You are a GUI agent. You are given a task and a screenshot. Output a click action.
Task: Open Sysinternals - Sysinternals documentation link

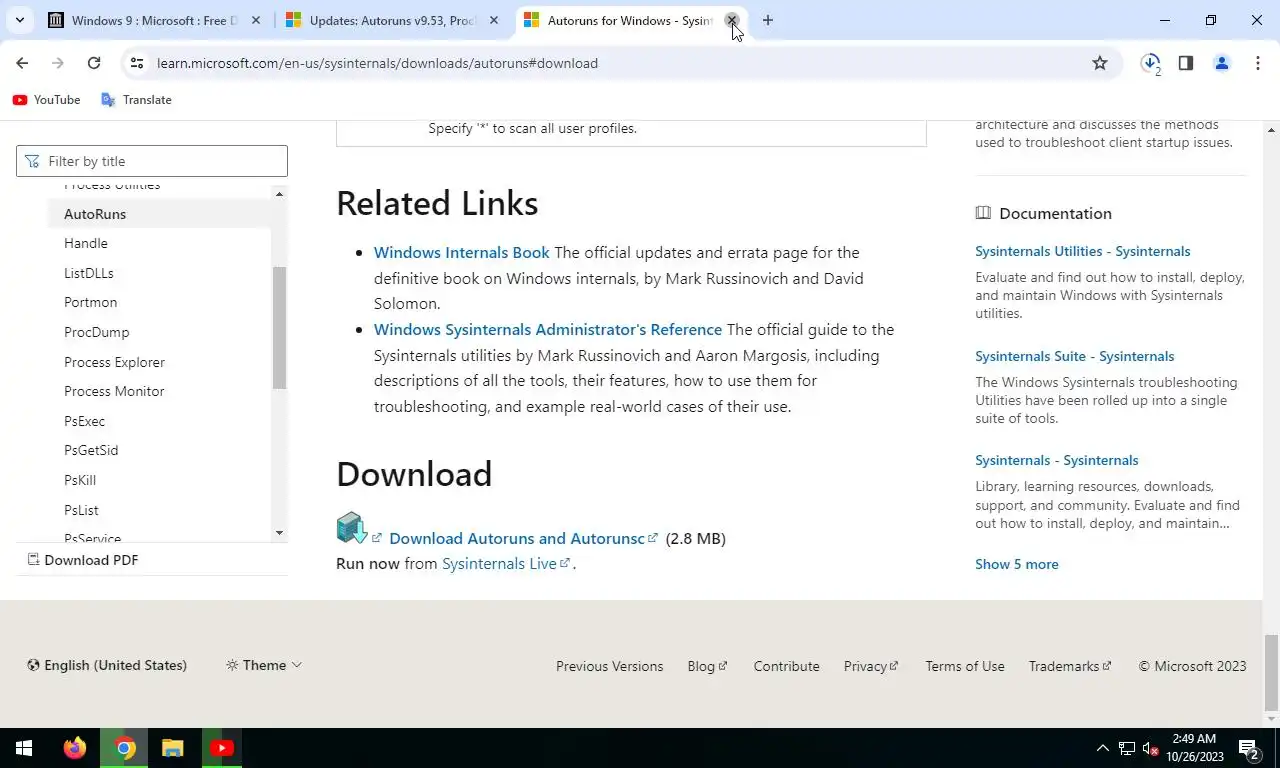click(x=1057, y=460)
